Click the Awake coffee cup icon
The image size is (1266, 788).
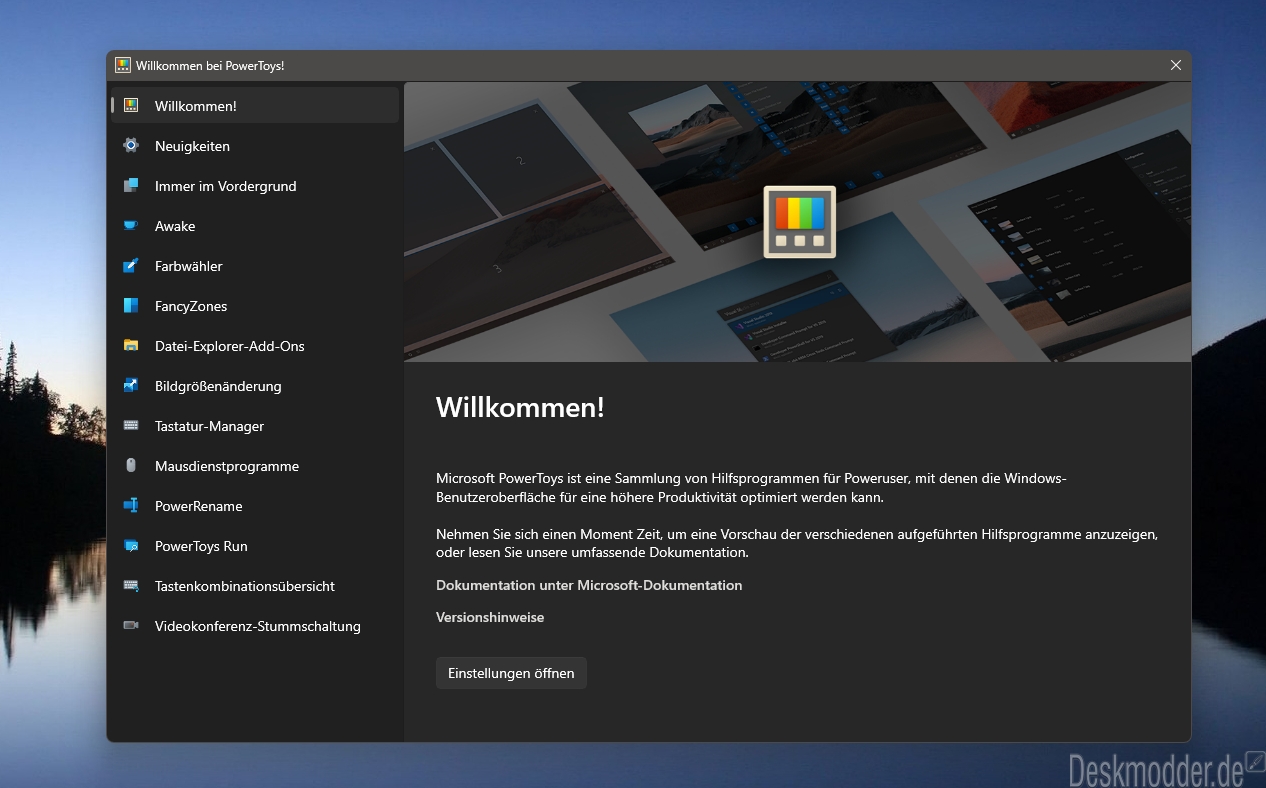tap(131, 225)
